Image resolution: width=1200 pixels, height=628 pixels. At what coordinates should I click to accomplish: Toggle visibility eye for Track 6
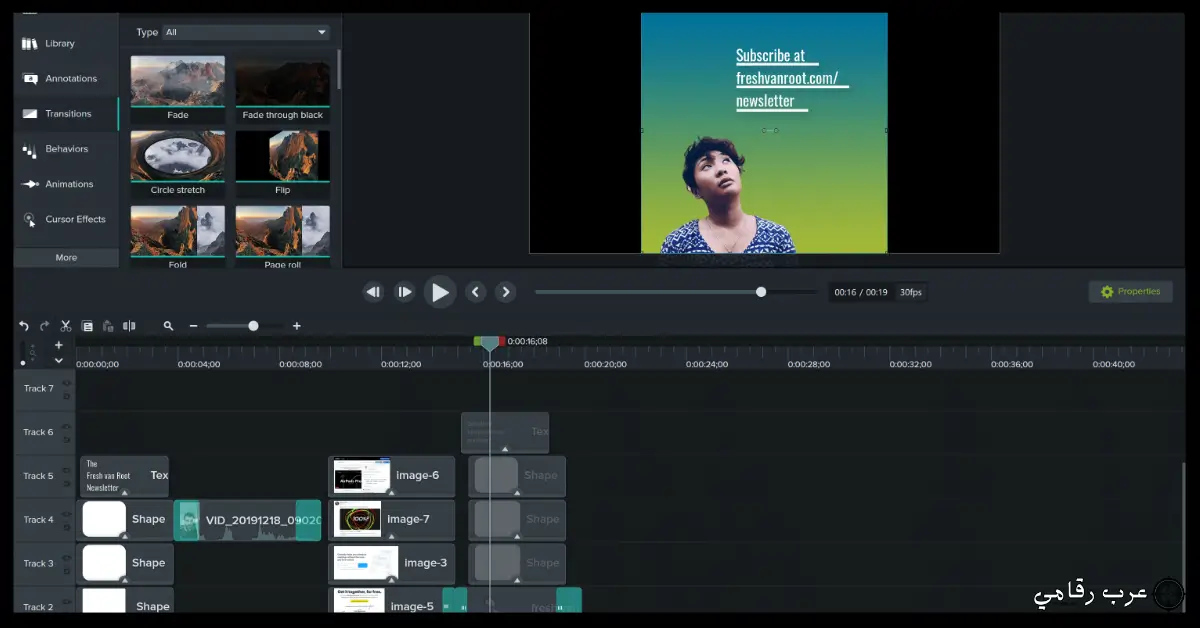click(67, 427)
